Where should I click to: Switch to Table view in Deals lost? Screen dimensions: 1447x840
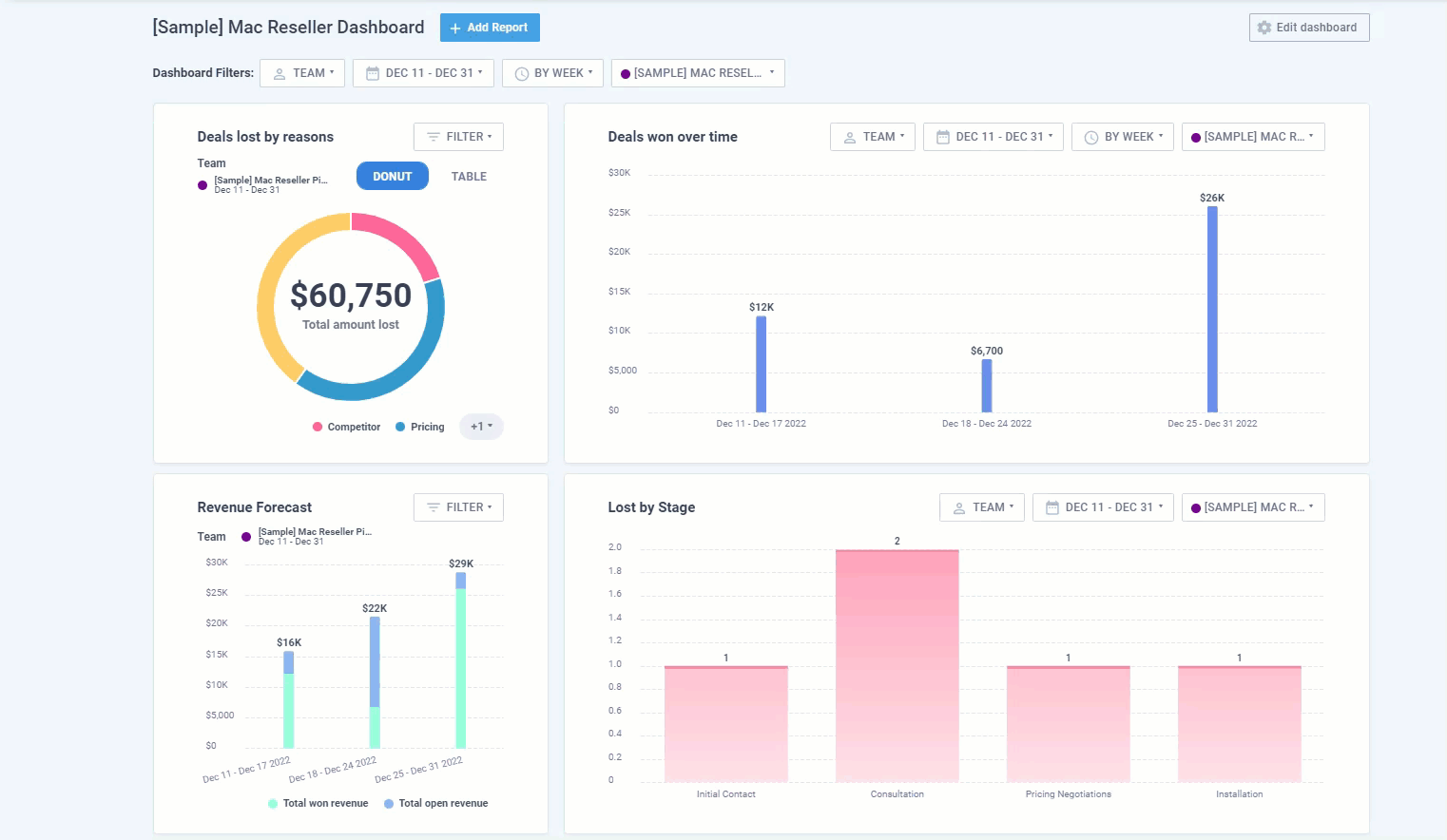pos(469,177)
